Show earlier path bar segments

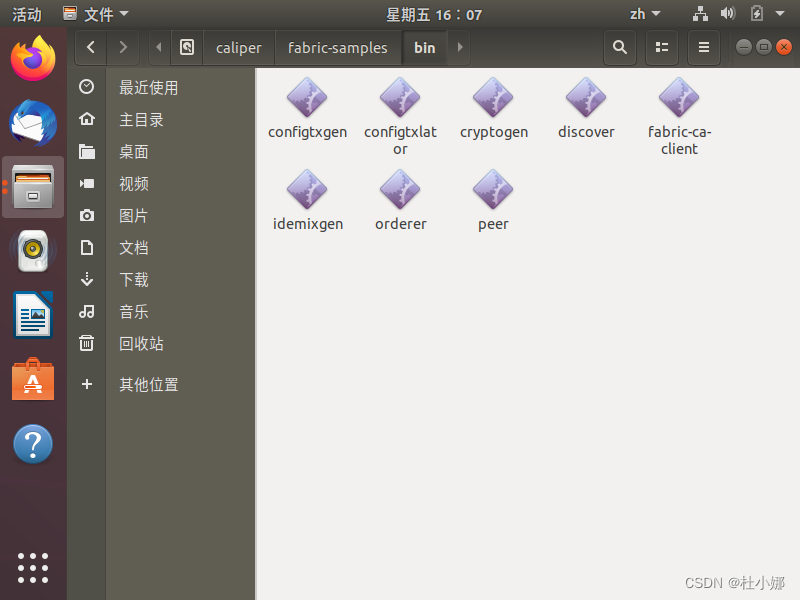159,47
